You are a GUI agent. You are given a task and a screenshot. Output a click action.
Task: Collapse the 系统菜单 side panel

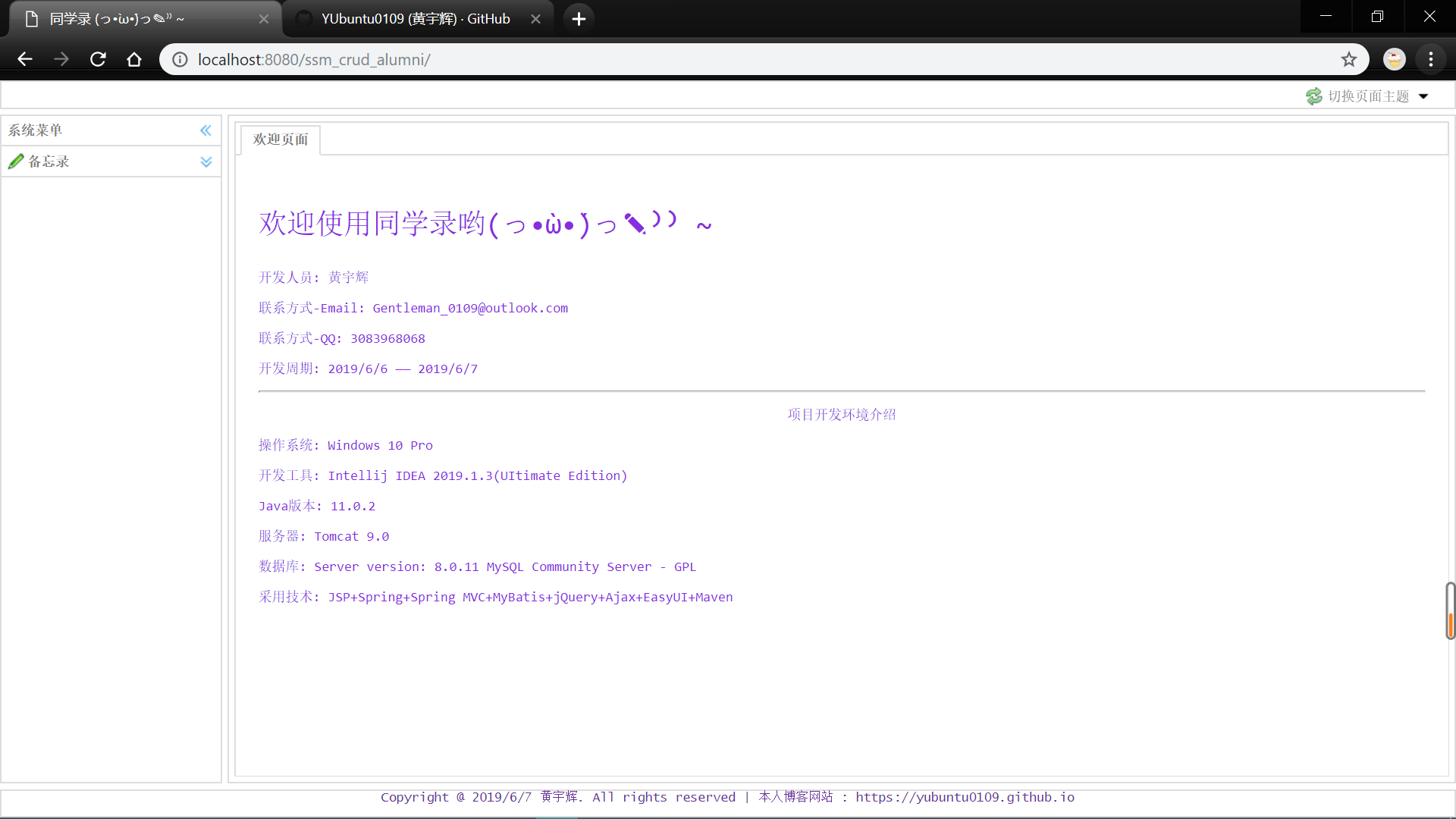point(206,130)
